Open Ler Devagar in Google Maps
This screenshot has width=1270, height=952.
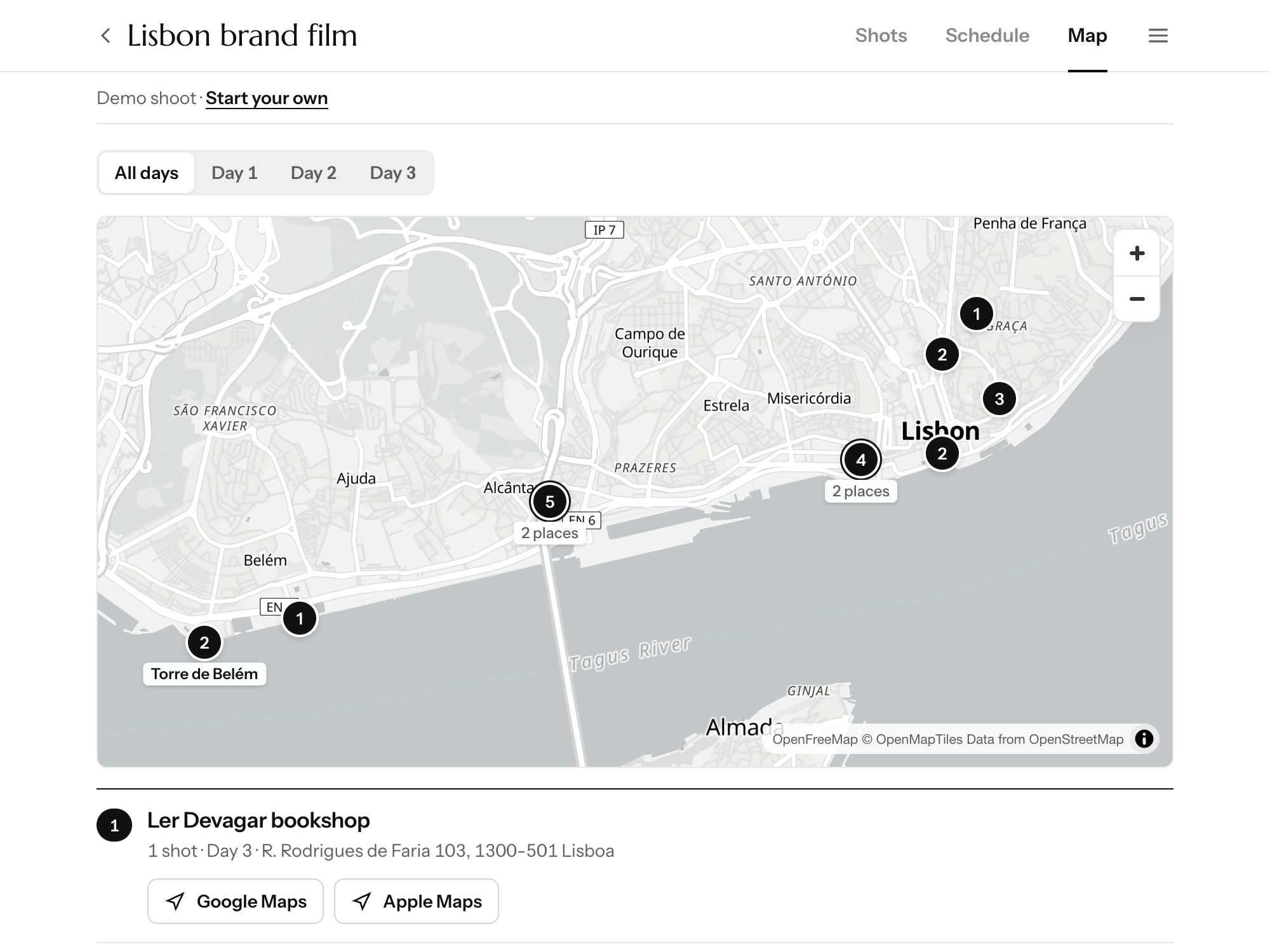[236, 901]
